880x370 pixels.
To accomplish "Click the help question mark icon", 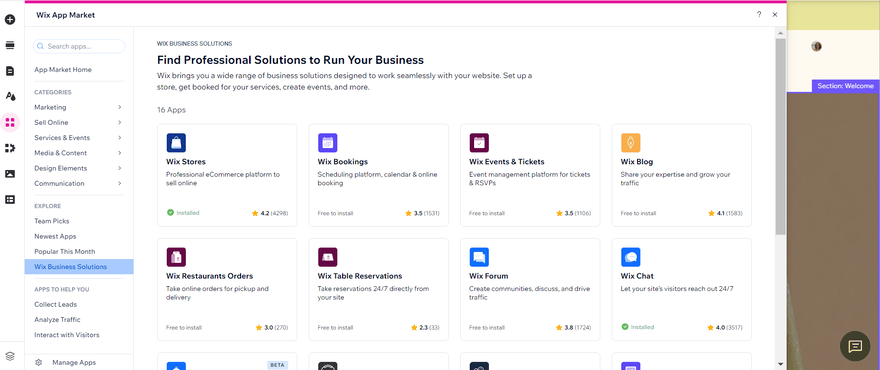I will coord(759,15).
